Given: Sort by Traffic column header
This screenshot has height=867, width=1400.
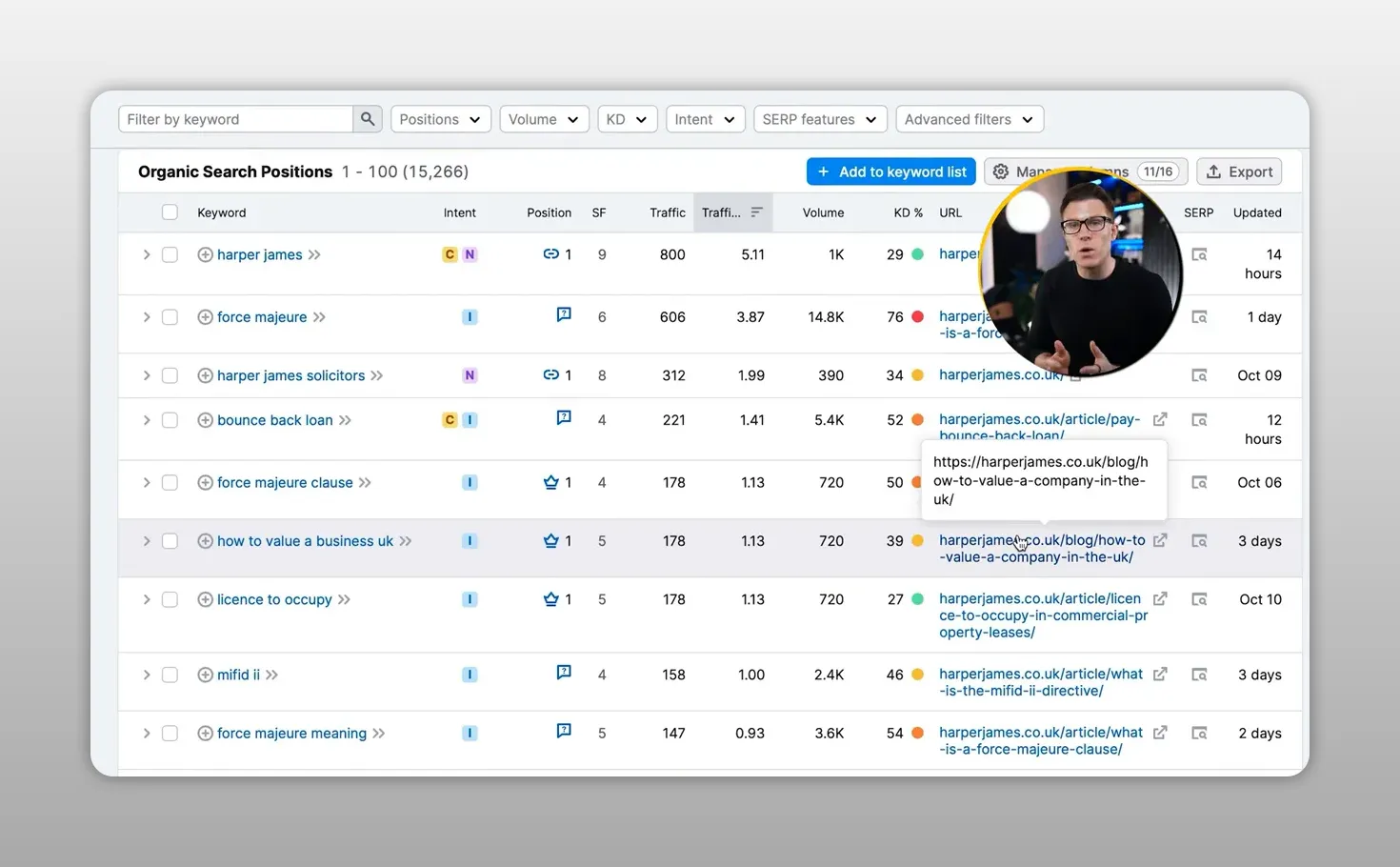Looking at the screenshot, I should coord(668,212).
